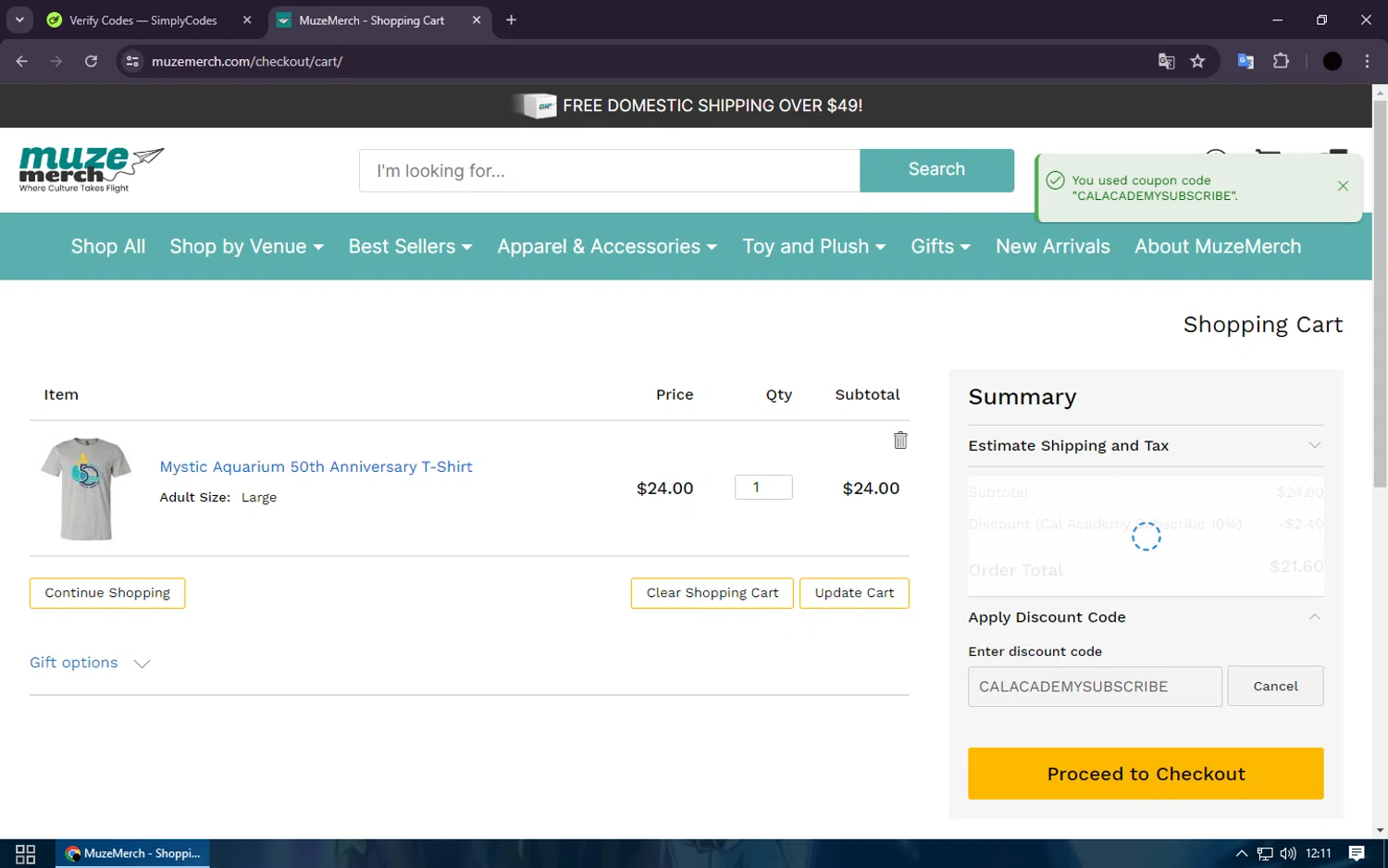Viewport: 1388px width, 868px height.
Task: Open the Windows Start button
Action: point(26,853)
